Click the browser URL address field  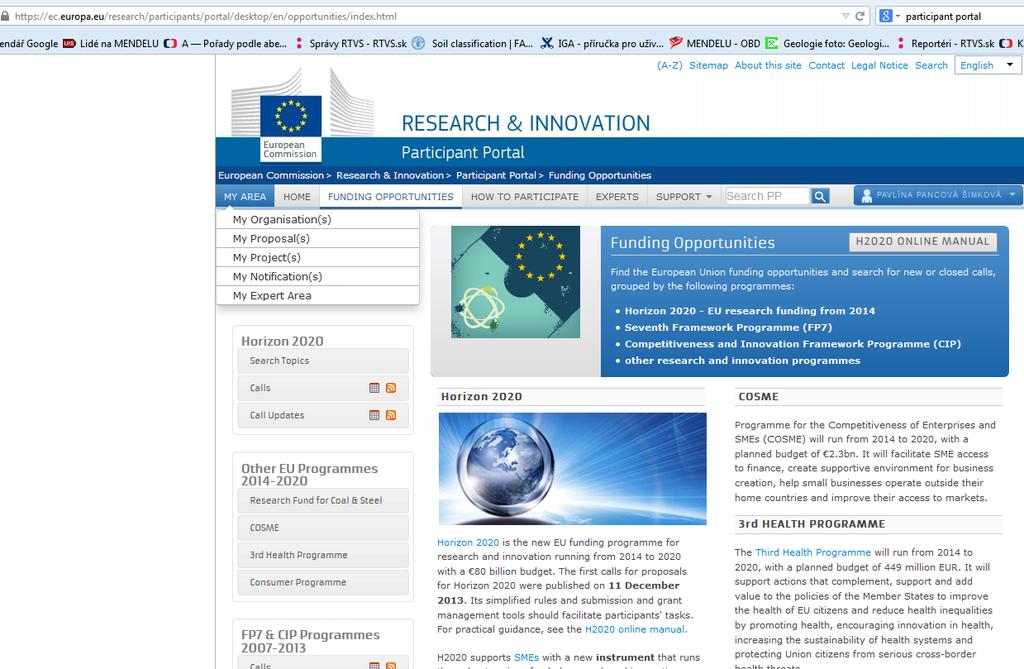424,16
